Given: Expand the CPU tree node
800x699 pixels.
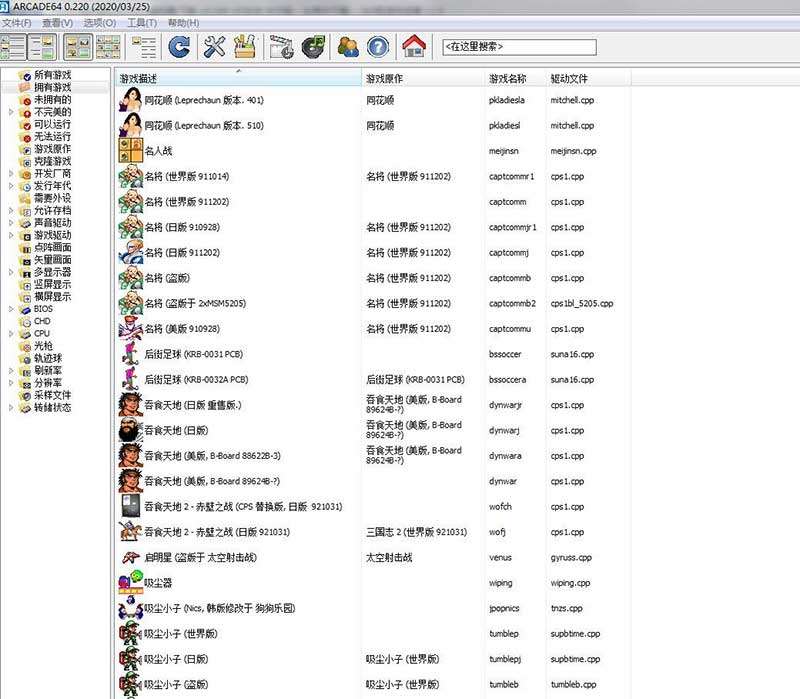Looking at the screenshot, I should coord(11,333).
